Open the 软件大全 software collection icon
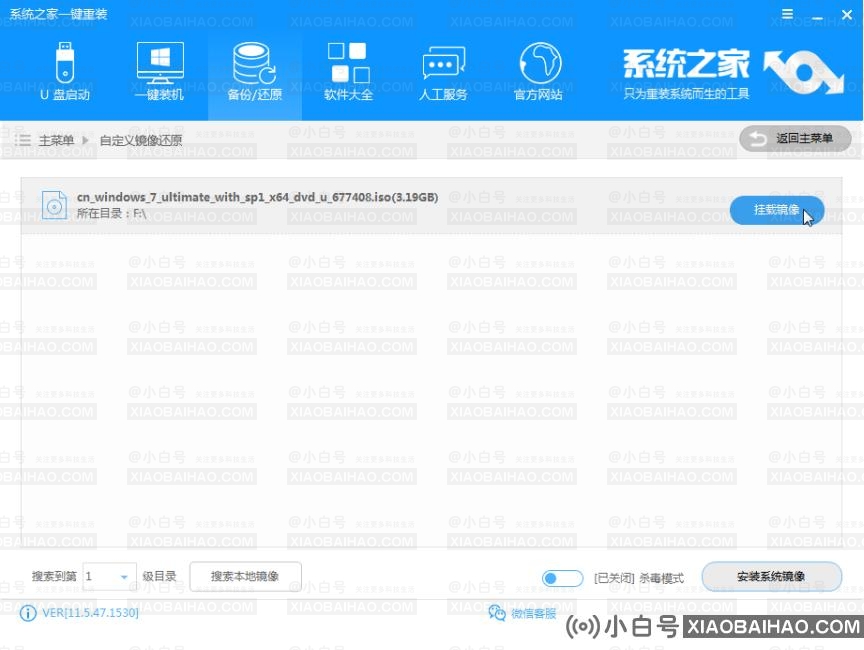 pos(348,72)
